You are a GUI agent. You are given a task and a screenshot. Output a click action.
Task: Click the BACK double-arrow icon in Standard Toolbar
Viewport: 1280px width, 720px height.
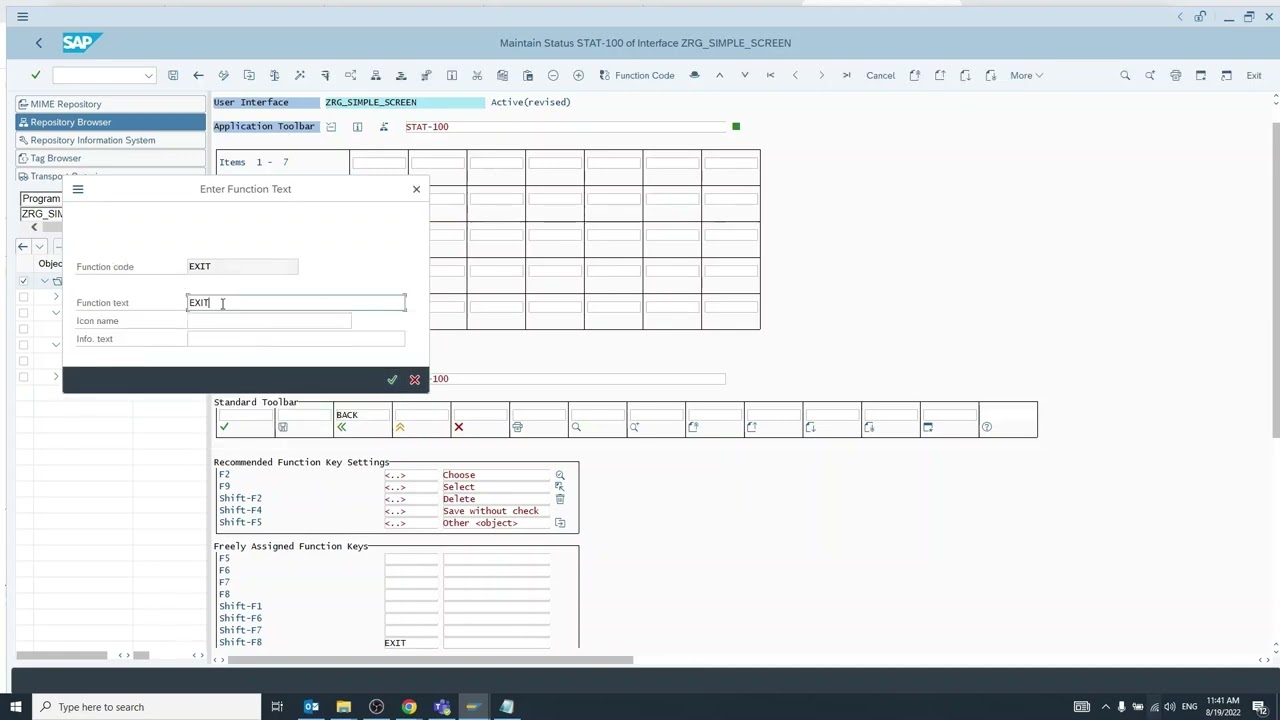341,427
